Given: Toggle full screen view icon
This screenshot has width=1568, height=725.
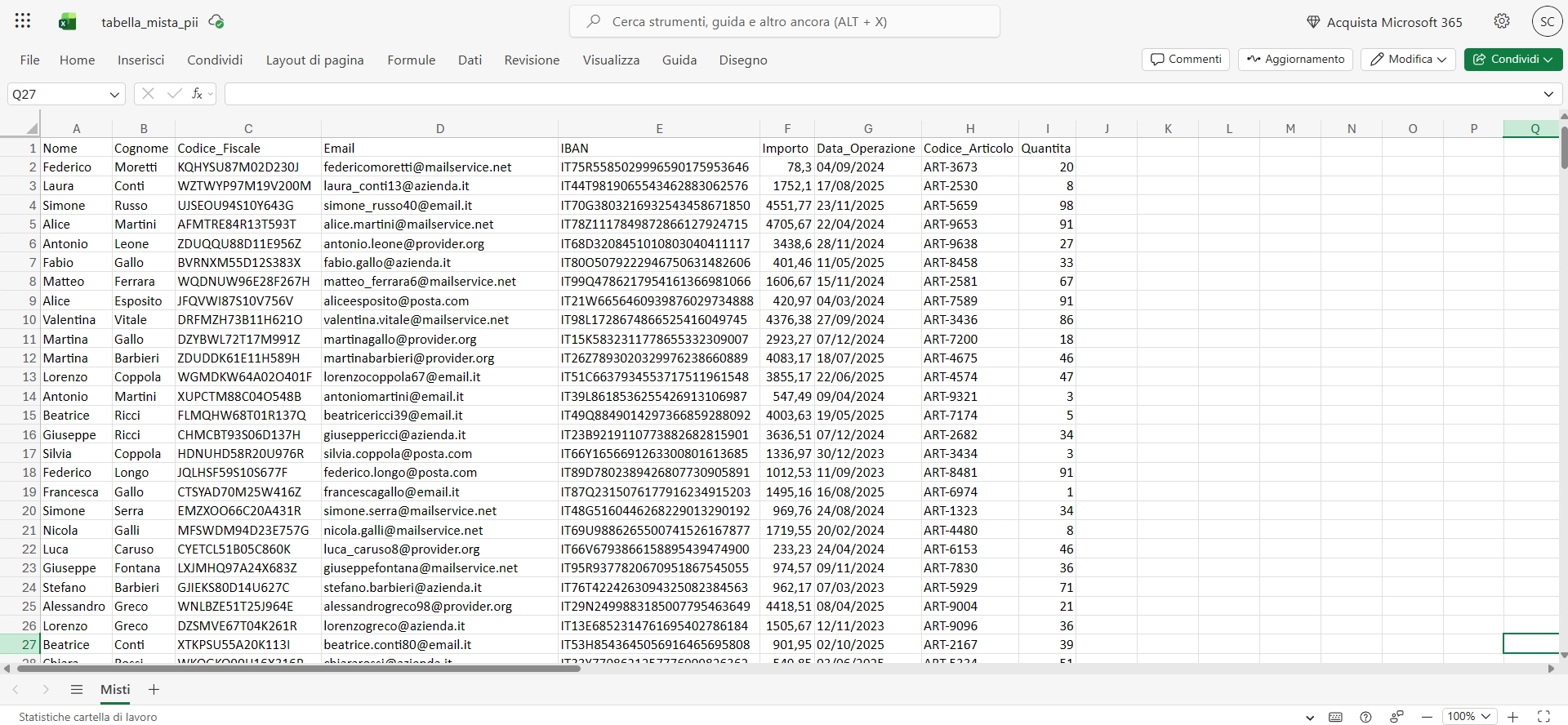Looking at the screenshot, I should pyautogui.click(x=1543, y=717).
